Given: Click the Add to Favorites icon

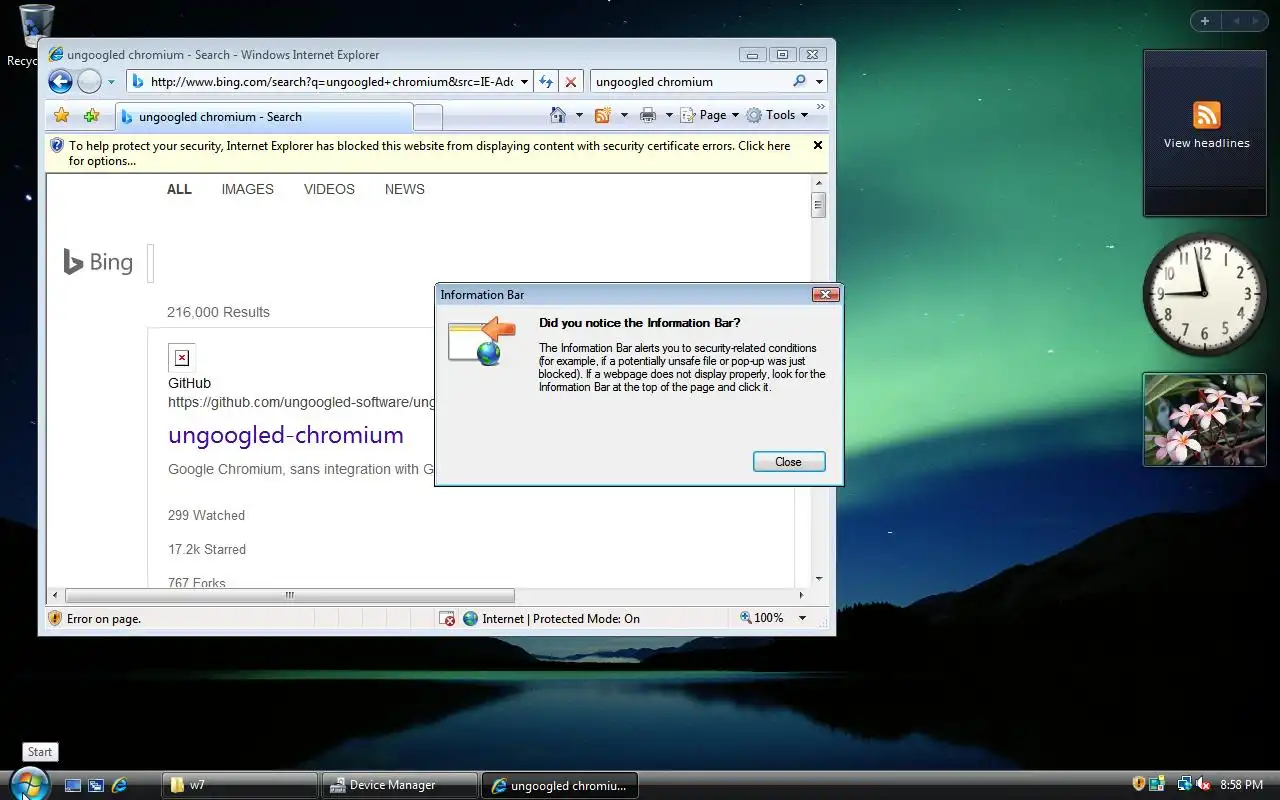Looking at the screenshot, I should coord(91,116).
